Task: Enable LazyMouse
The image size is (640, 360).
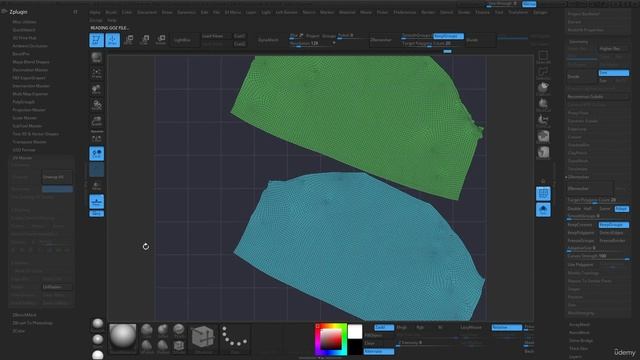Action: click(471, 327)
